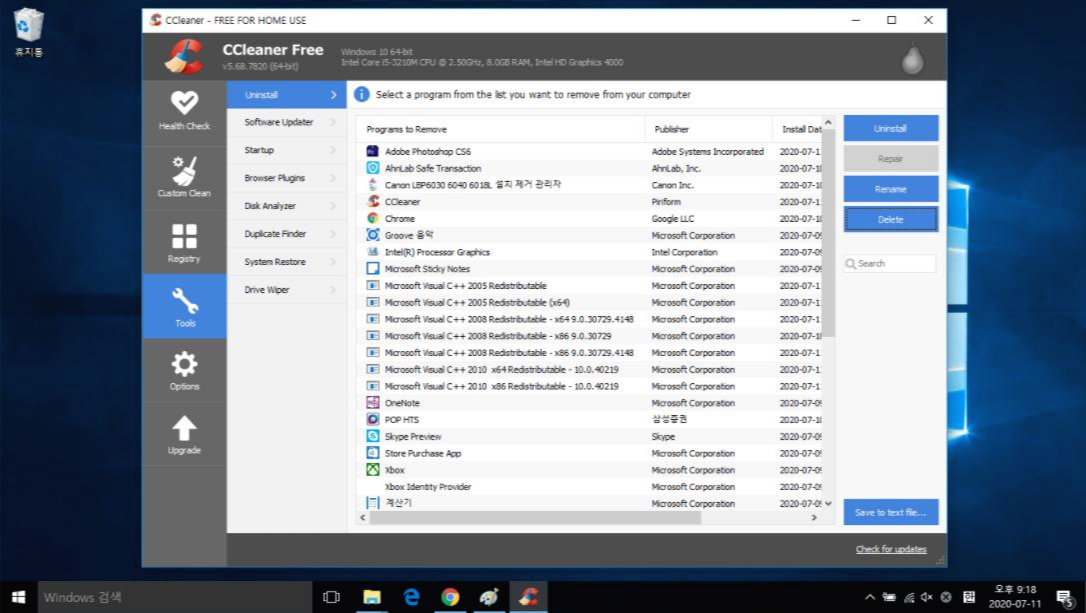Open the Browser Plugins tool
This screenshot has width=1086, height=613.
pos(287,178)
